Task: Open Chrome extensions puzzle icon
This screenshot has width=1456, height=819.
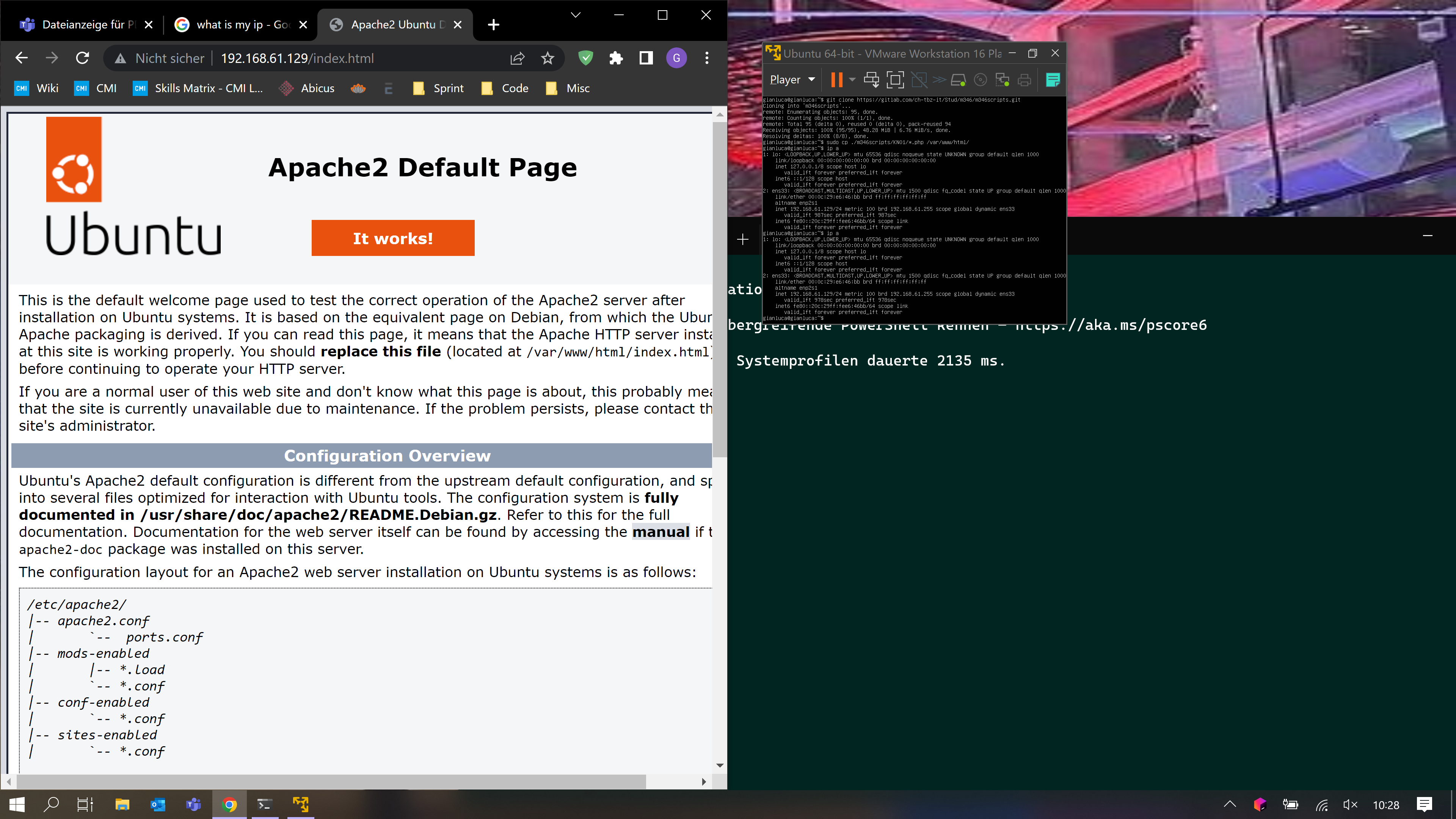Action: 615,58
